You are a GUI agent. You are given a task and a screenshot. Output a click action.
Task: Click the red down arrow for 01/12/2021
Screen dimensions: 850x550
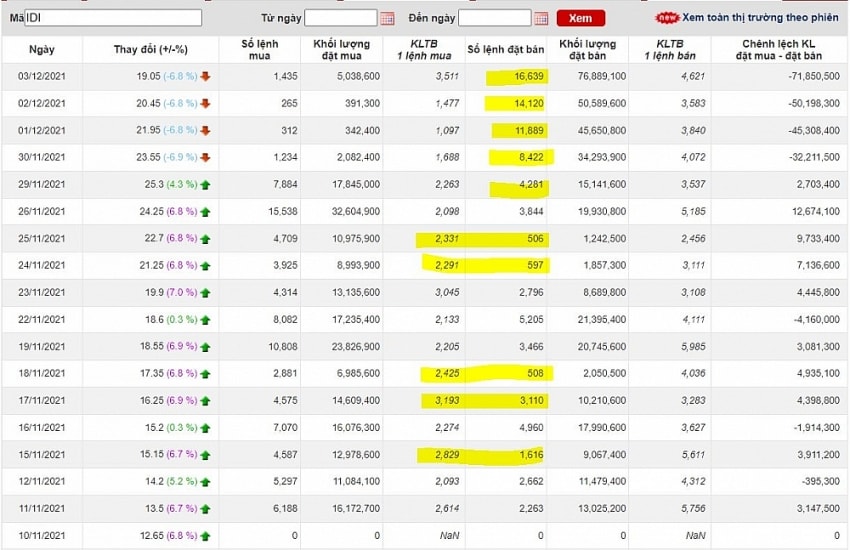(x=205, y=131)
